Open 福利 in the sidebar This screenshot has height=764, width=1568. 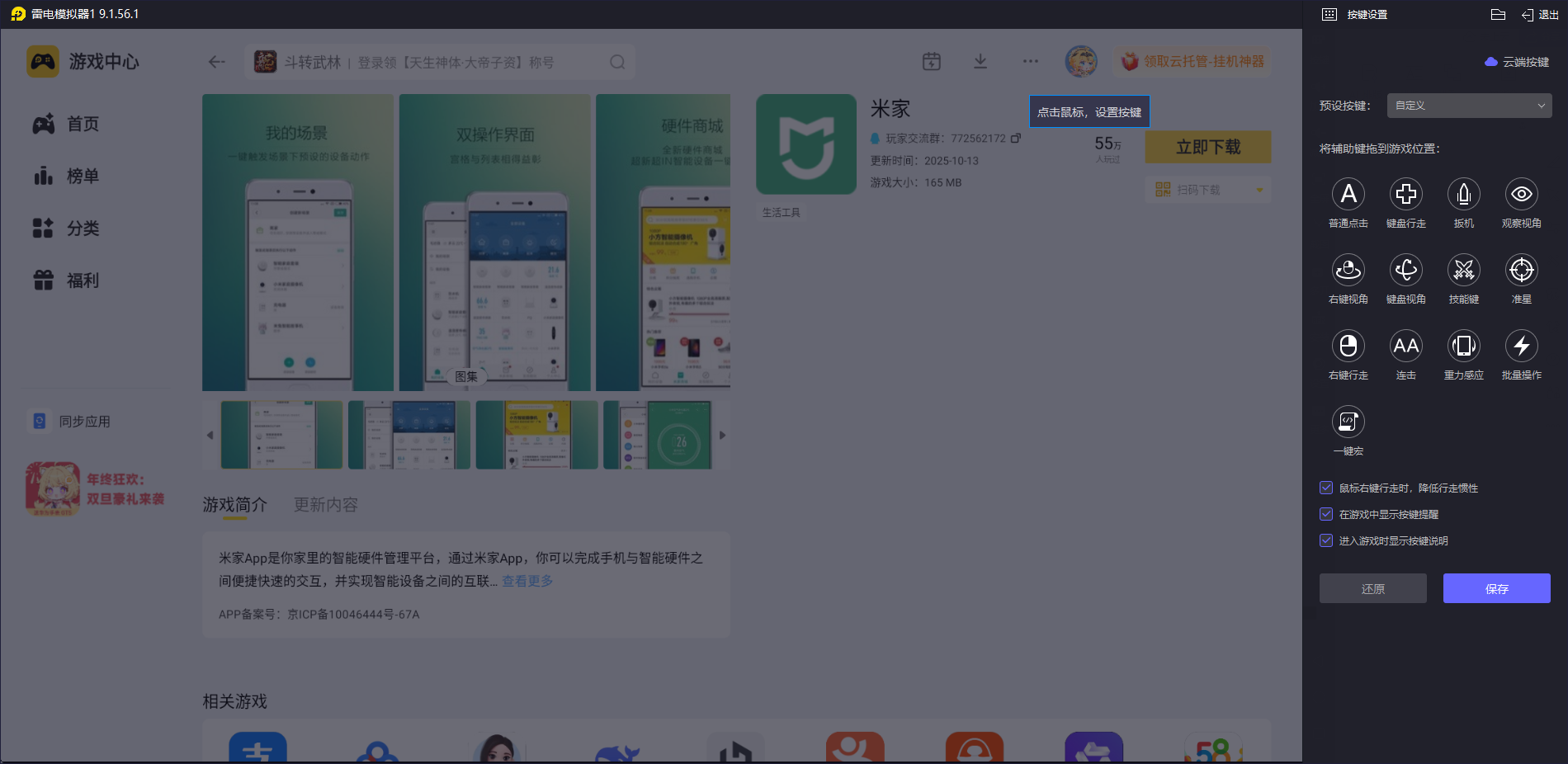66,281
